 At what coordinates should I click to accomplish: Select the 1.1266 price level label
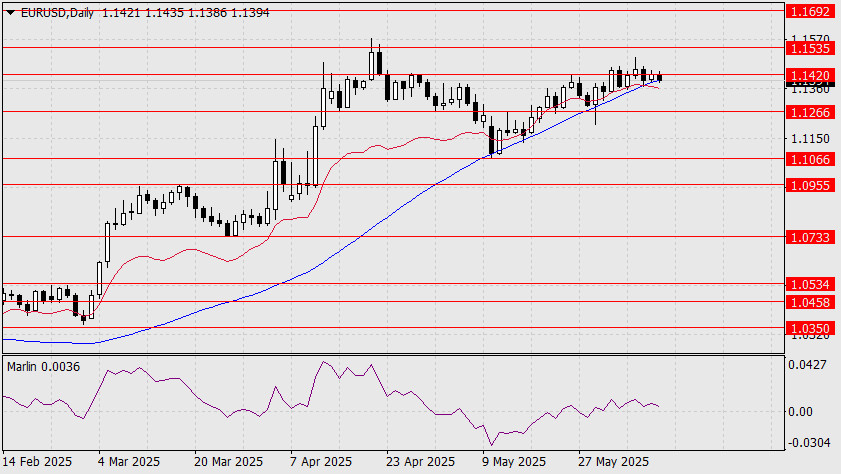810,113
